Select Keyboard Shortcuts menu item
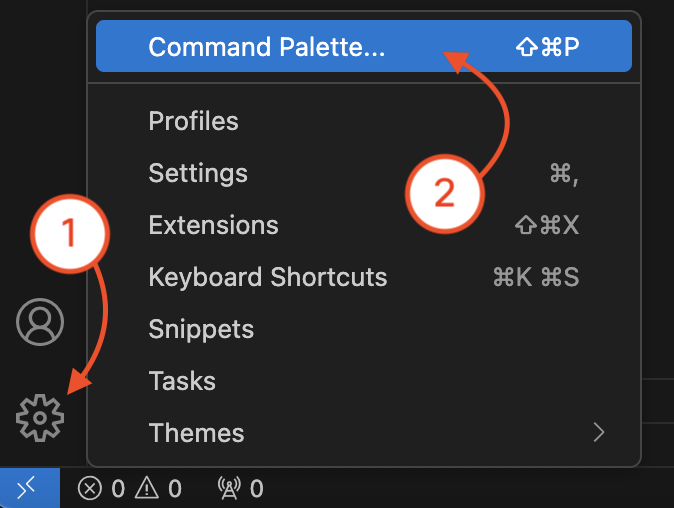The height and width of the screenshot is (508, 674). 267,277
